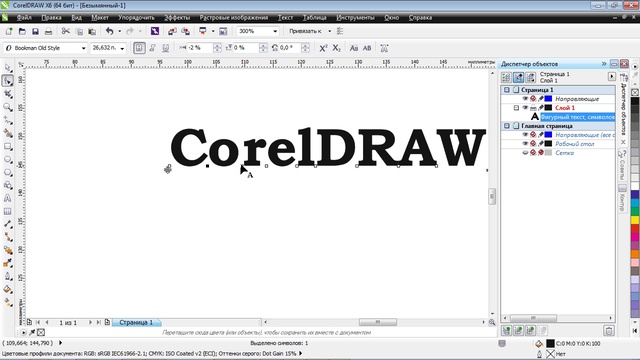
Task: Click the Undo arrow icon
Action: point(109,31)
